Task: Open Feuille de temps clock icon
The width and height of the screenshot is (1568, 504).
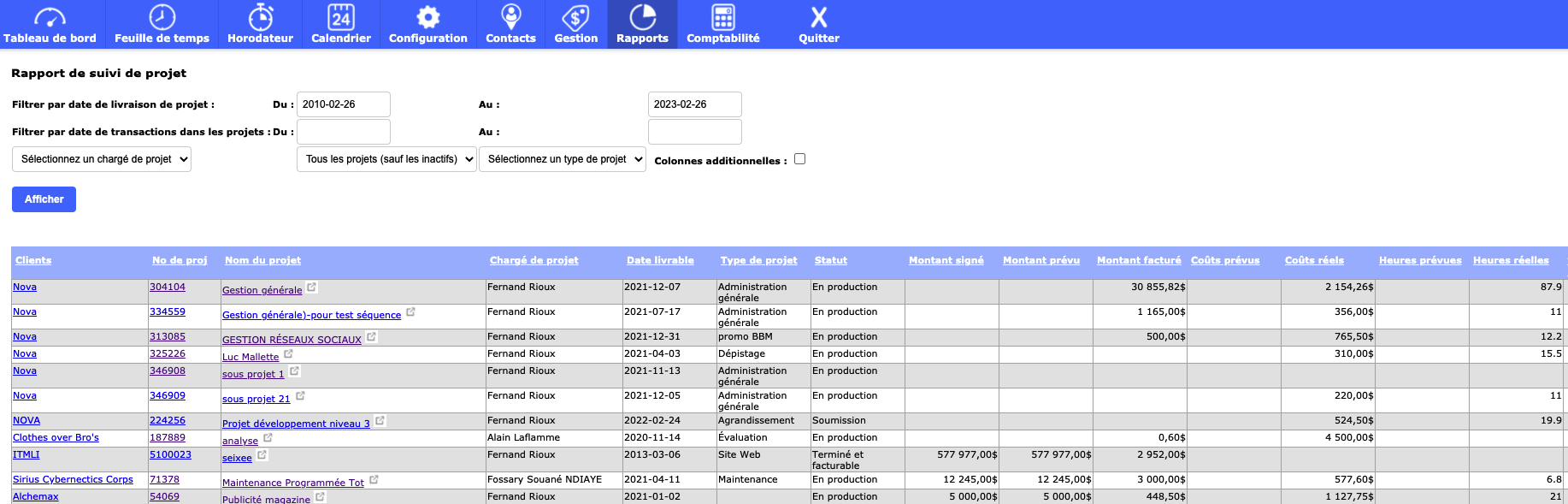Action: [x=162, y=17]
